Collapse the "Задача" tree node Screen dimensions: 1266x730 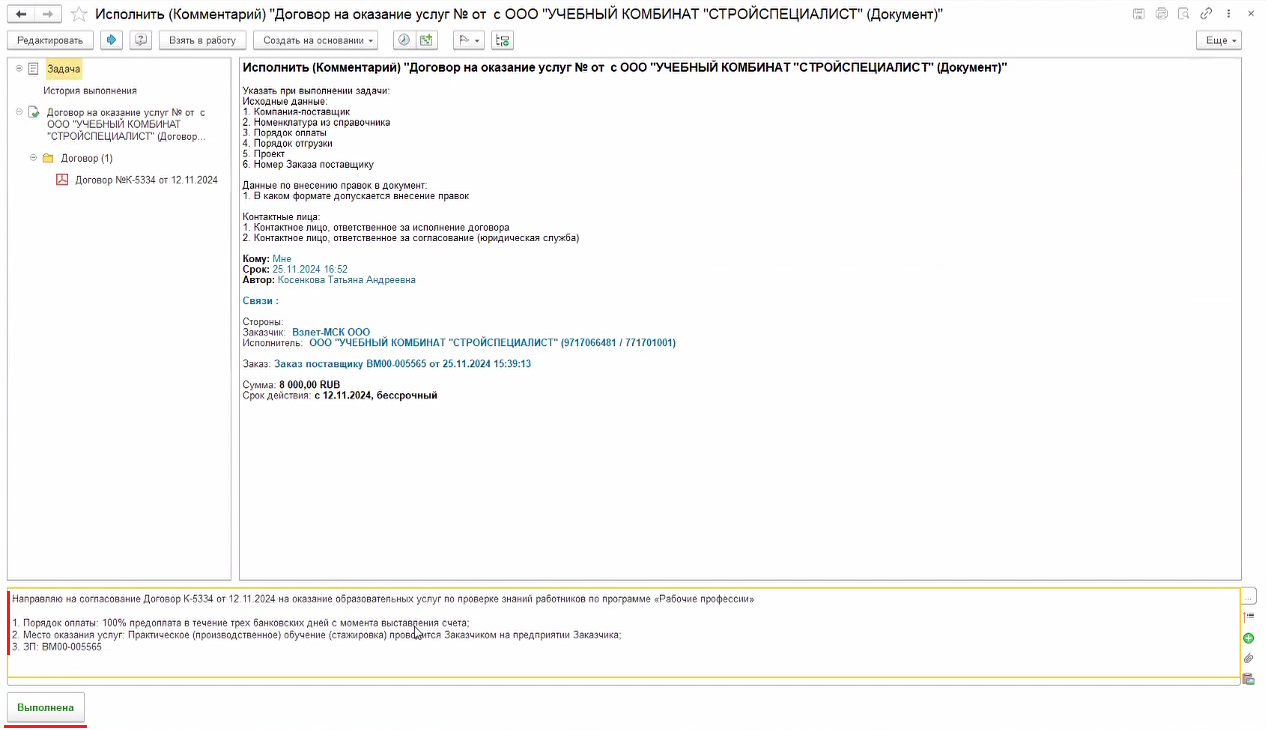point(19,69)
